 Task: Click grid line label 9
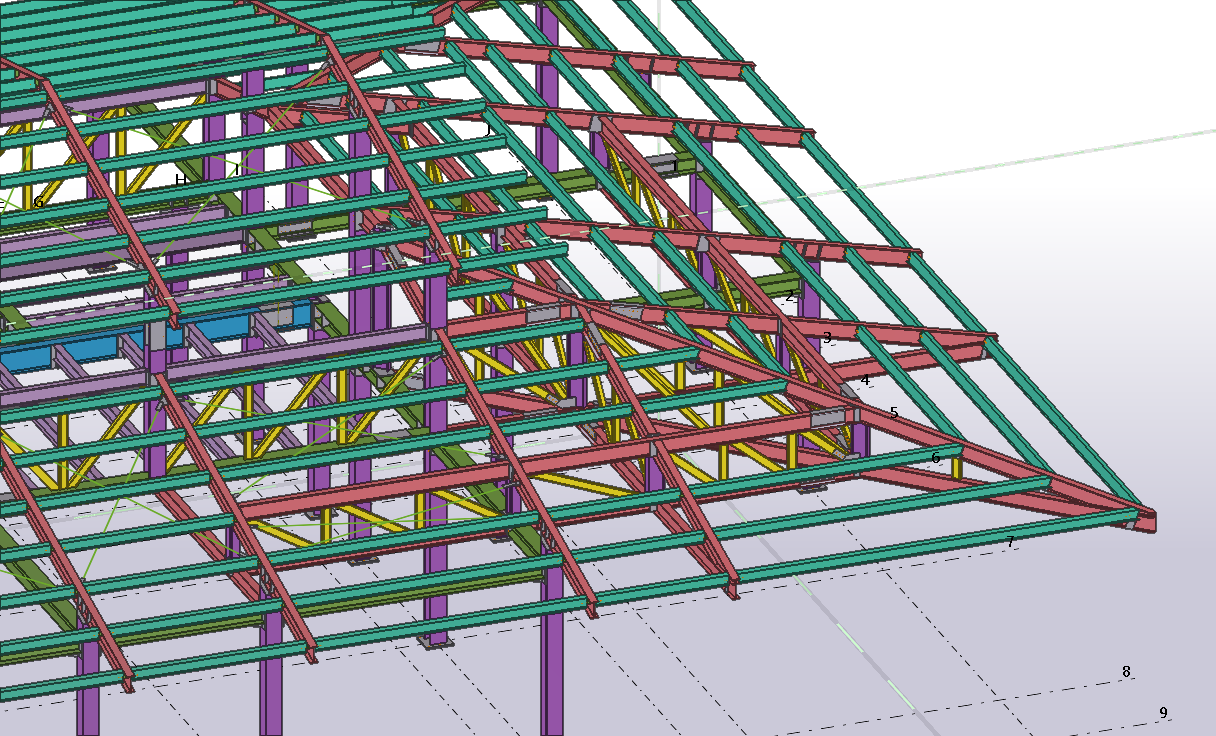1163,713
